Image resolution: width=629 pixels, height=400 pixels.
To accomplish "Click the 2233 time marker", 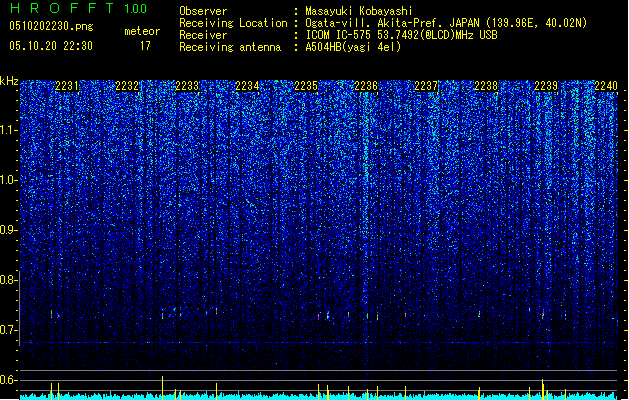I will click(187, 86).
